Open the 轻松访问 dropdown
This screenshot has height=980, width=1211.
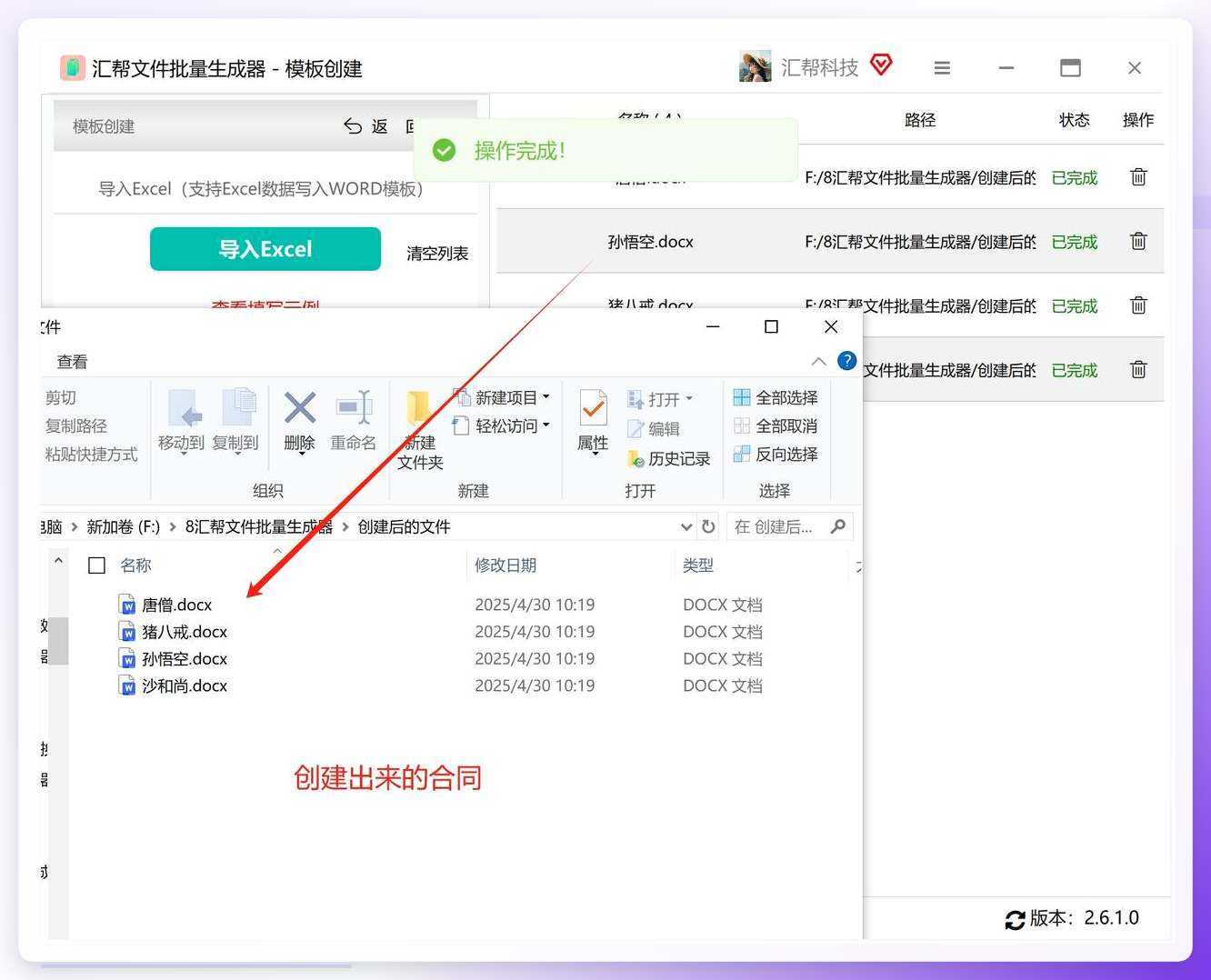[x=503, y=425]
